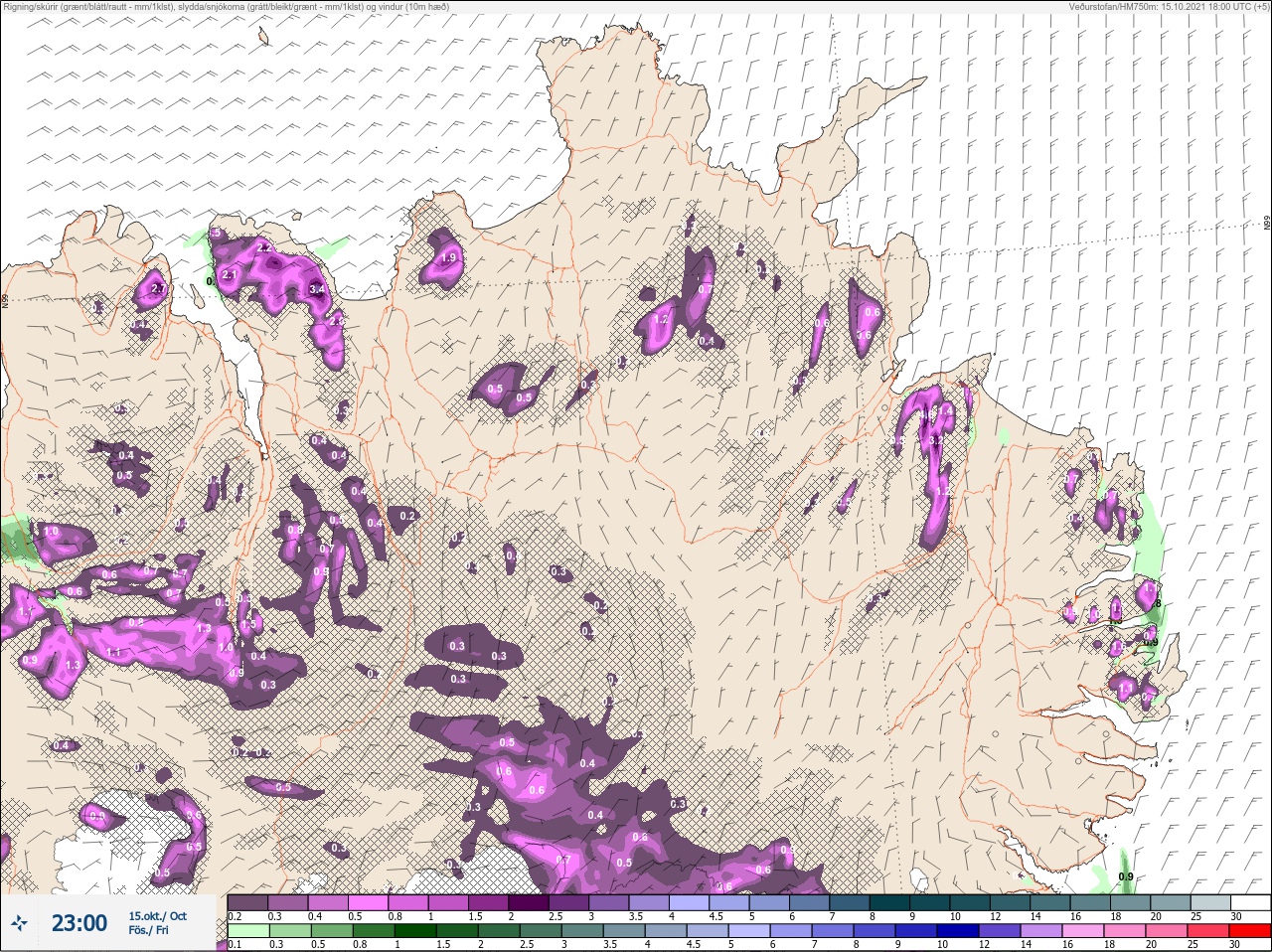Click the weekday text Fös./Fri
This screenshot has width=1272, height=952.
[x=148, y=930]
